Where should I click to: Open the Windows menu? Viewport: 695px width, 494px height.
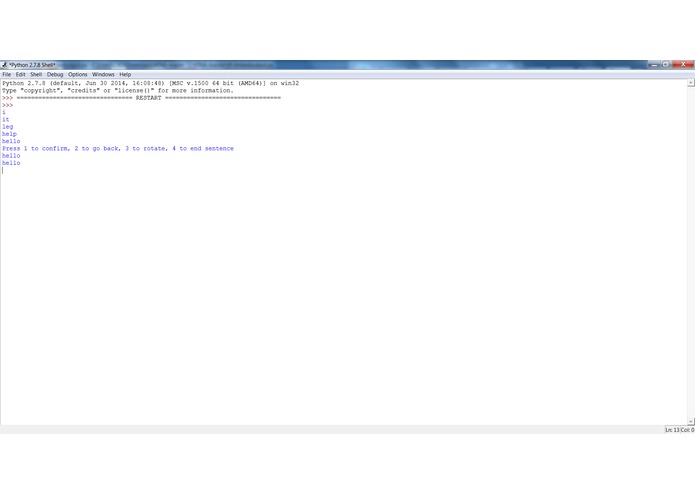103,74
